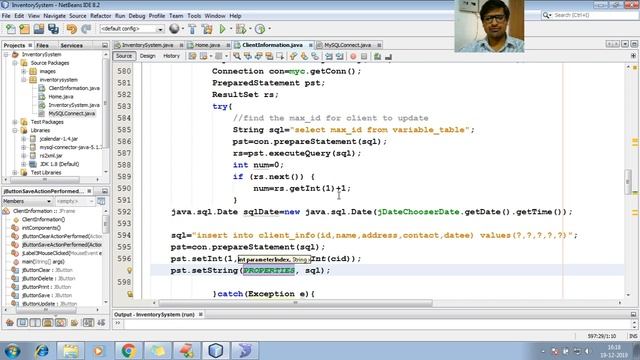Open the Debug menu
Viewport: 640px width, 360px height.
click(x=137, y=16)
